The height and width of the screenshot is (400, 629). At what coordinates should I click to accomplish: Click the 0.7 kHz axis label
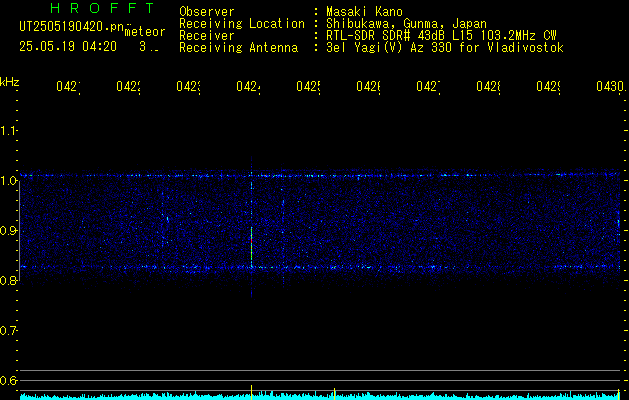(x=8, y=330)
